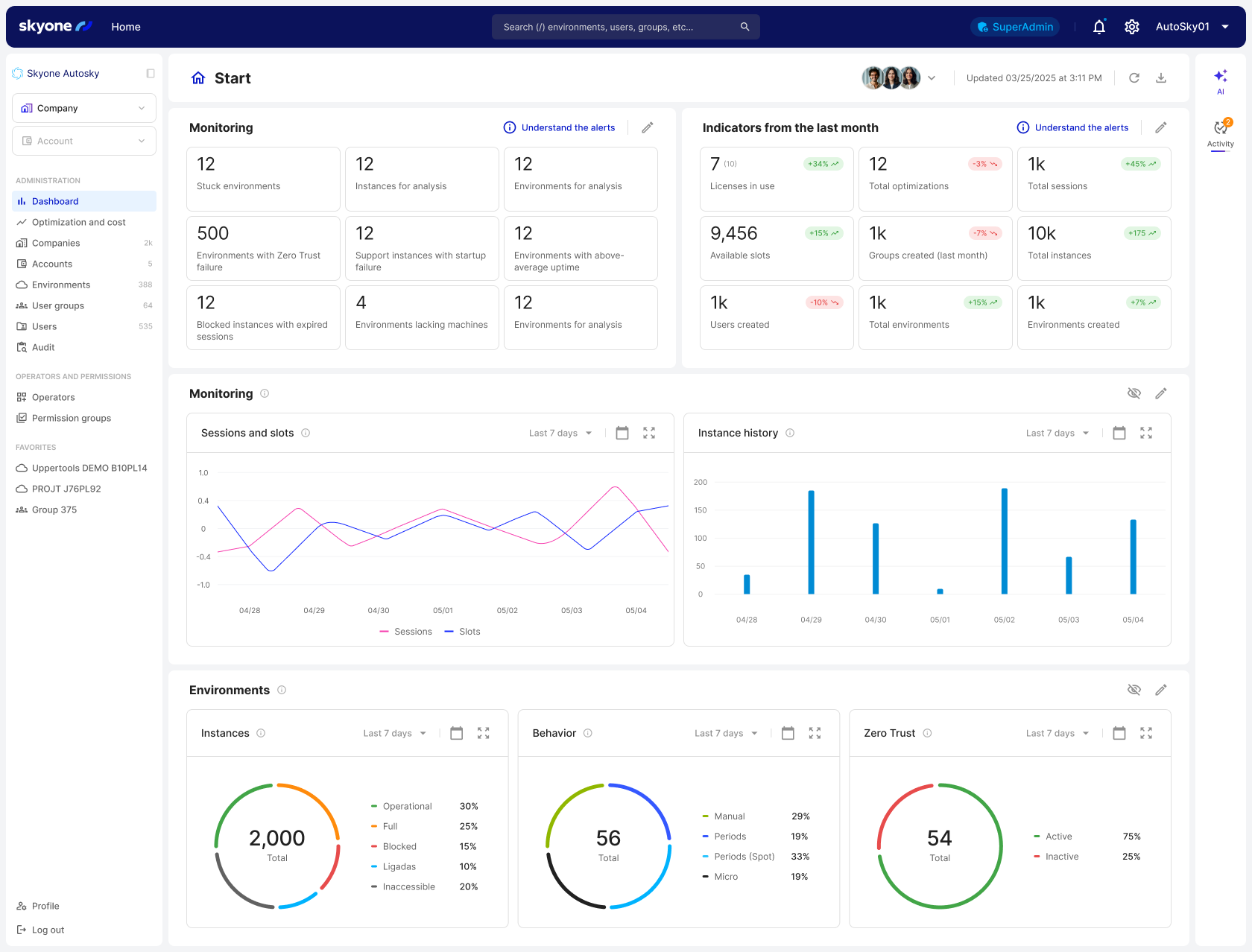The width and height of the screenshot is (1252, 952).
Task: Download the dashboard report
Action: tap(1160, 78)
